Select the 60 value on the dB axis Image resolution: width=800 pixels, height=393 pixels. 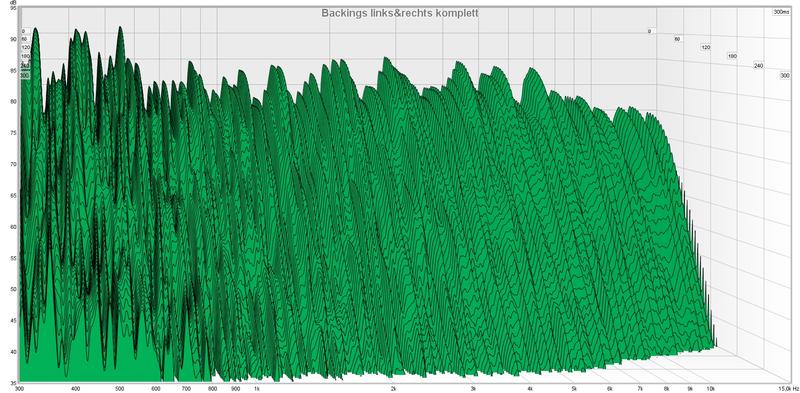tap(14, 227)
